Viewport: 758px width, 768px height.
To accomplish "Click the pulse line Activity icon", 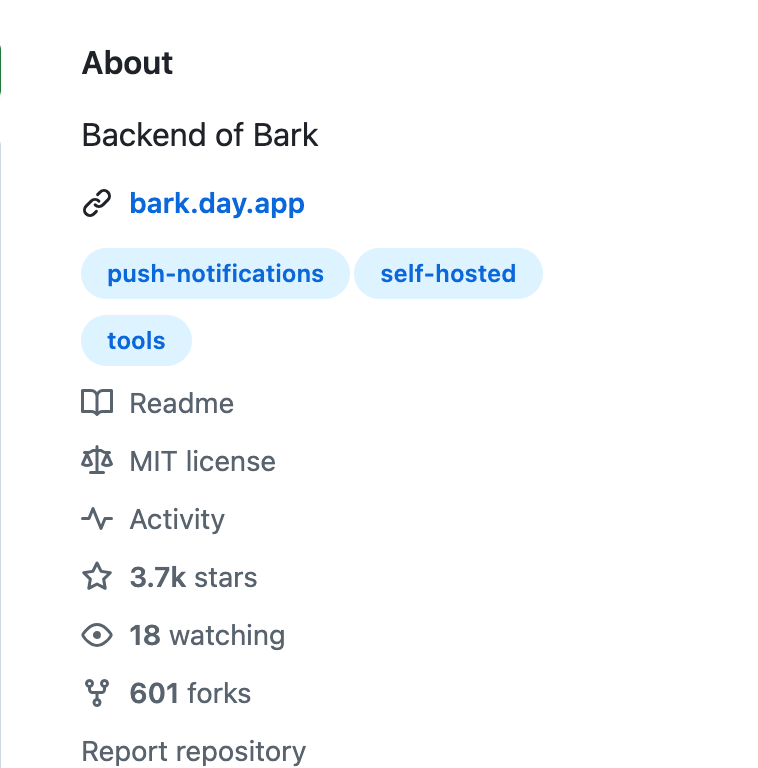I will click(x=97, y=518).
